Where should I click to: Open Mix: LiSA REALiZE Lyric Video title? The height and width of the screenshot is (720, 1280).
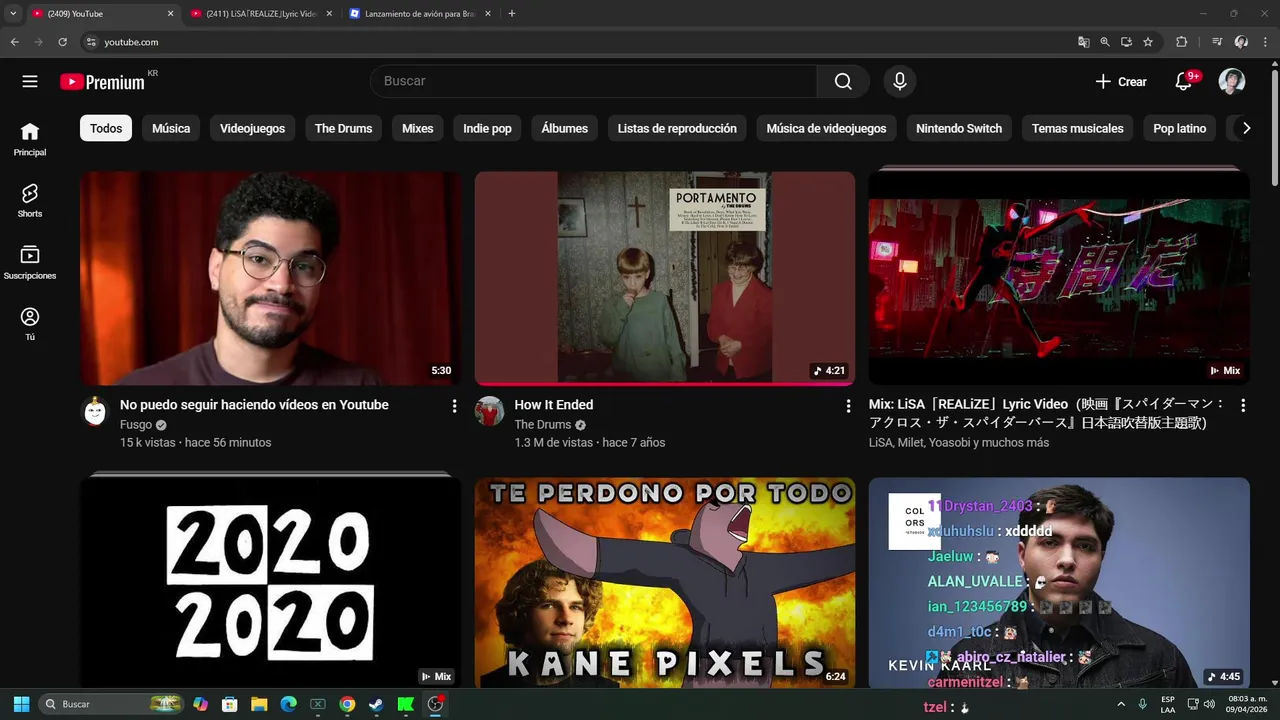[1047, 413]
